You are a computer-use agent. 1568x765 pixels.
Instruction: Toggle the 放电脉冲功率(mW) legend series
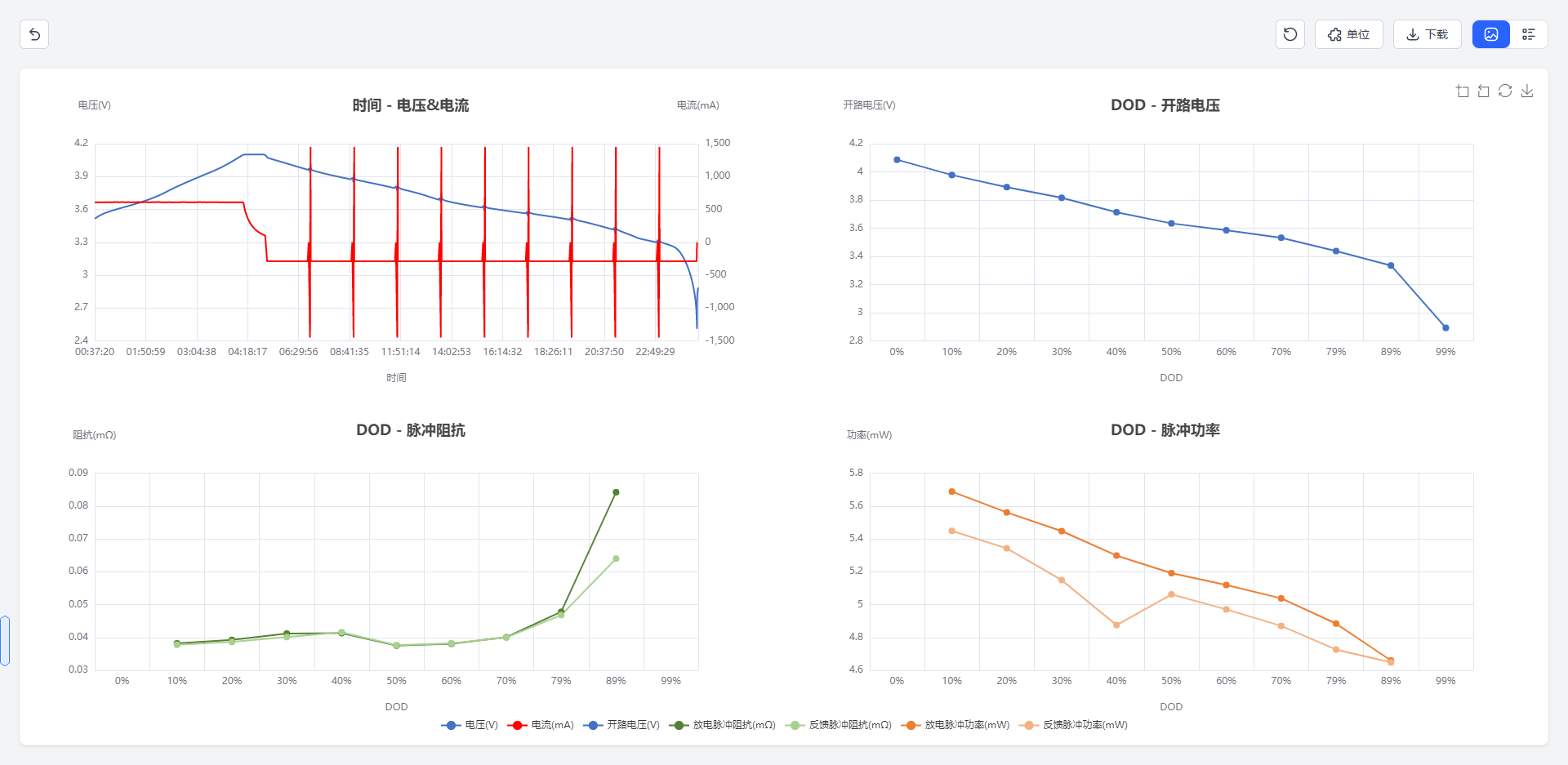pos(955,725)
